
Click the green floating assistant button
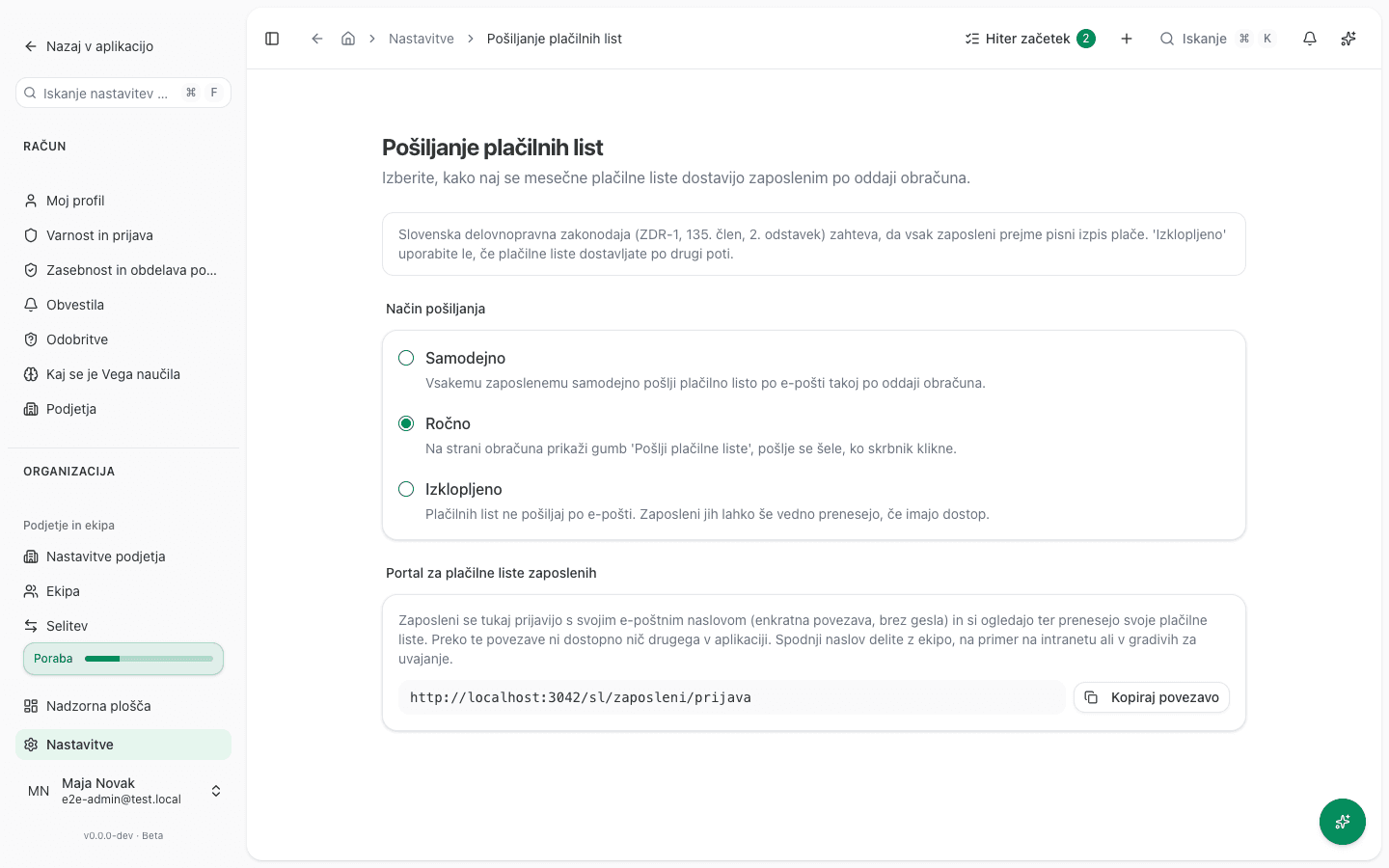pos(1343,822)
